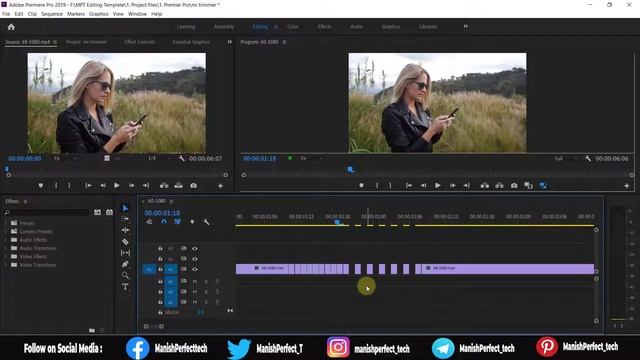
Task: Open Source monitor resolution 1/4 dropdown
Action: pos(159,158)
